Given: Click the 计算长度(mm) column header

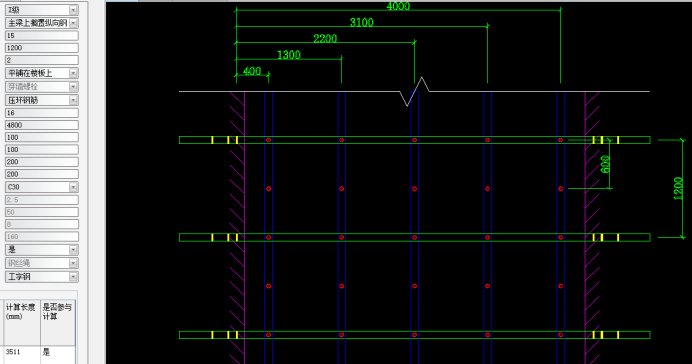Looking at the screenshot, I should [21, 323].
